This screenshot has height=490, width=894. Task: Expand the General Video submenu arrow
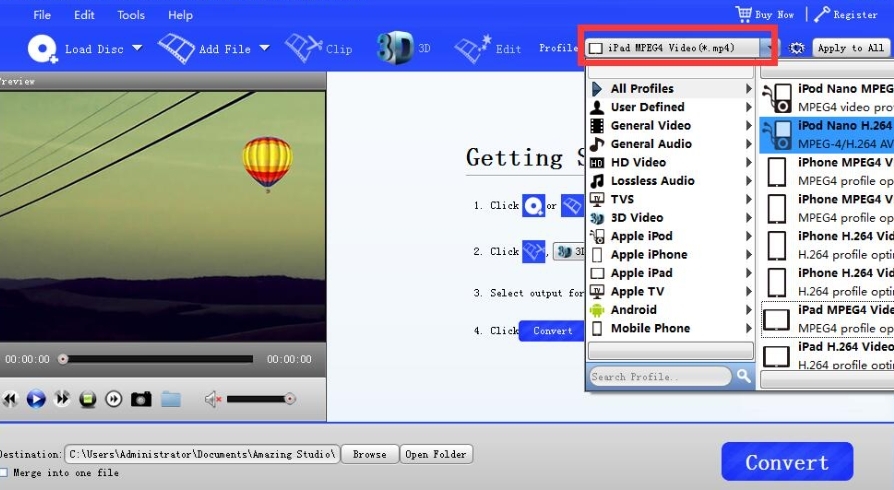[749, 125]
